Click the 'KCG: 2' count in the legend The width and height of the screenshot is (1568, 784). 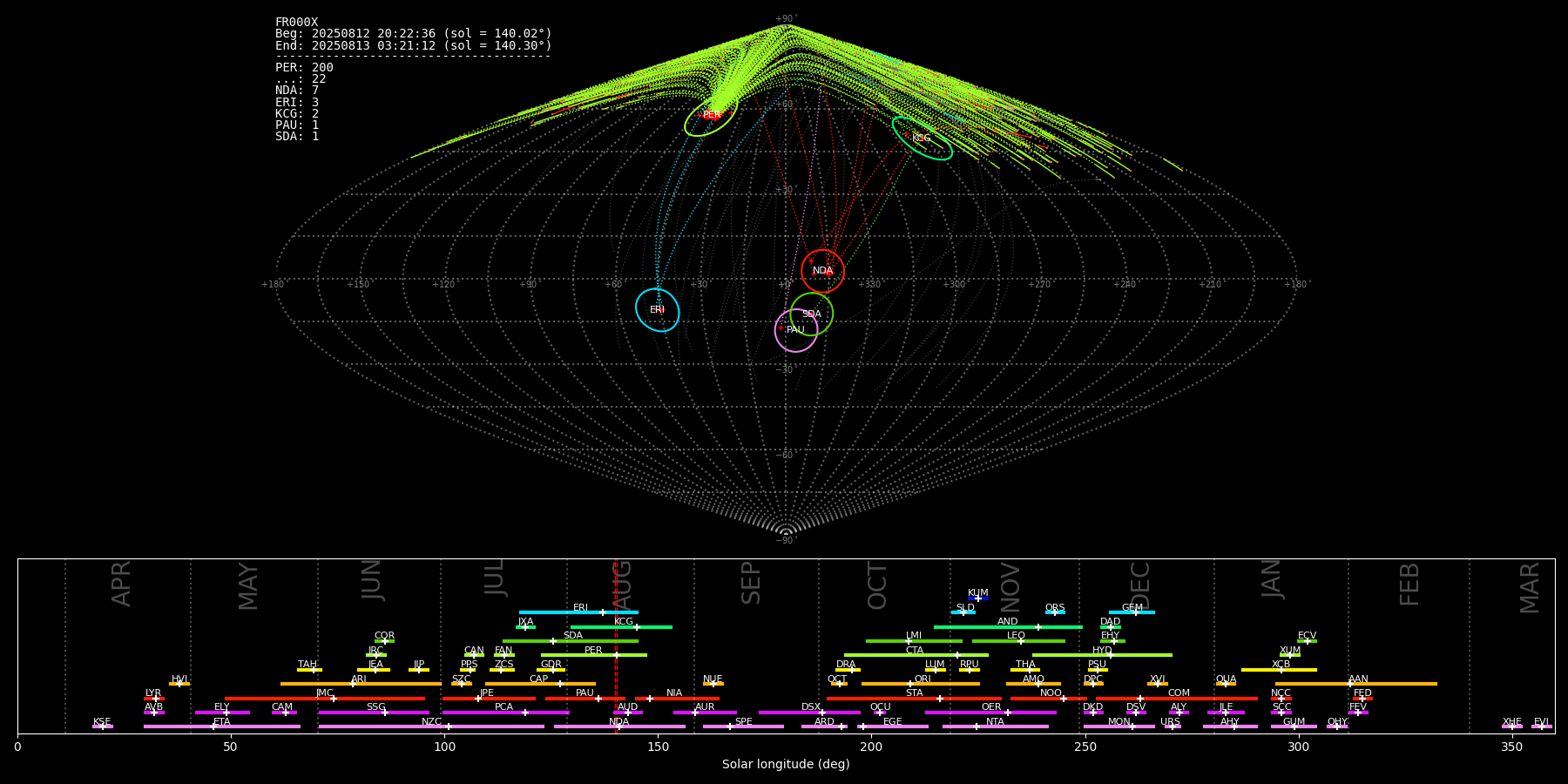[297, 113]
